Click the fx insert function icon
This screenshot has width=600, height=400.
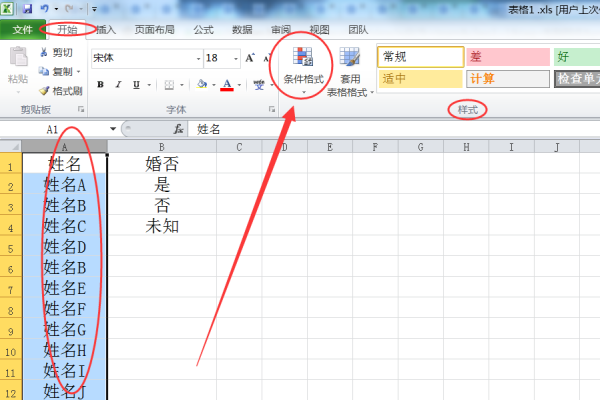pyautogui.click(x=178, y=129)
